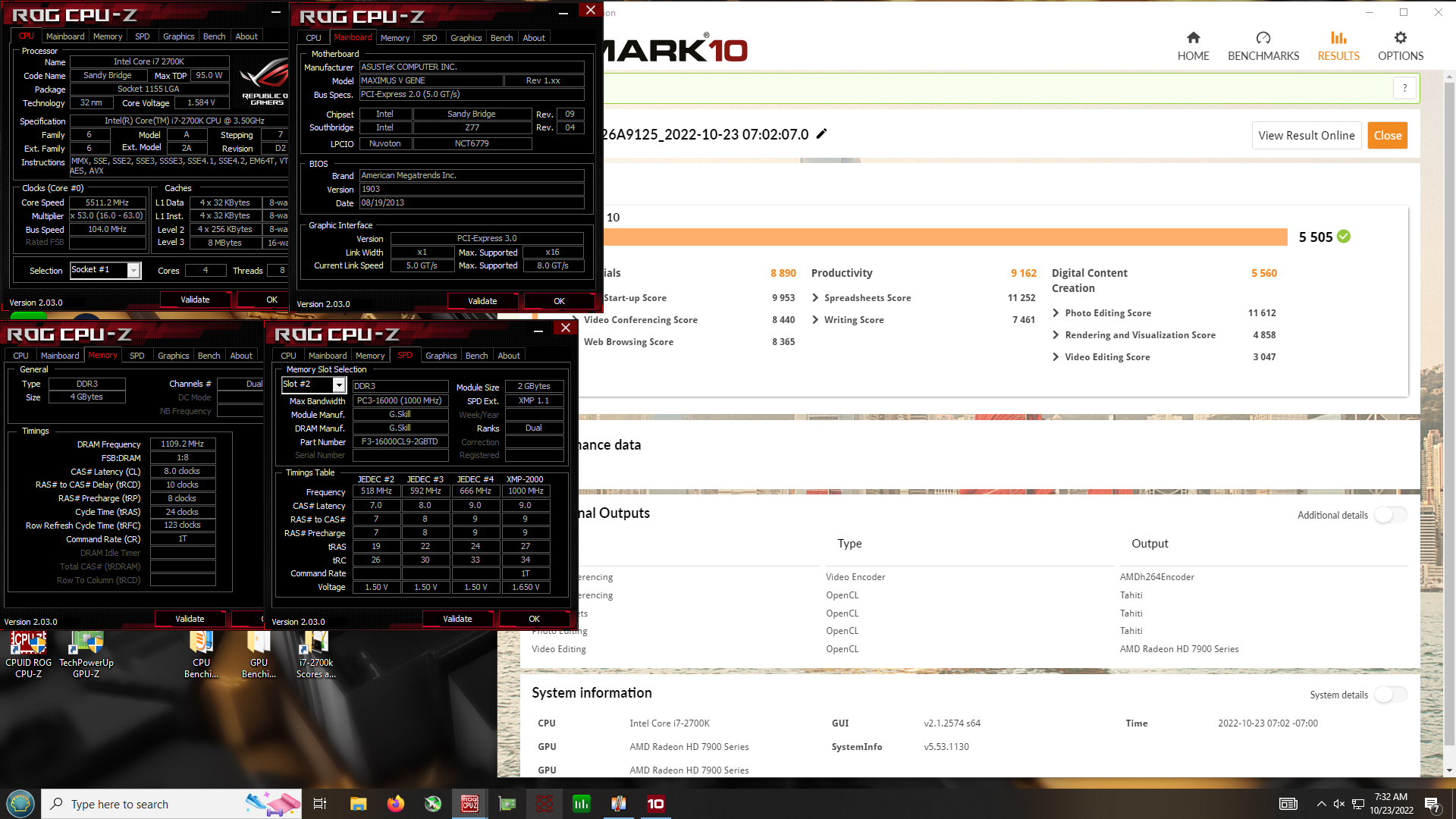Click the thermometer monitor taskbar icon
Screen dimensions: 1456x819
pyautogui.click(x=618, y=804)
